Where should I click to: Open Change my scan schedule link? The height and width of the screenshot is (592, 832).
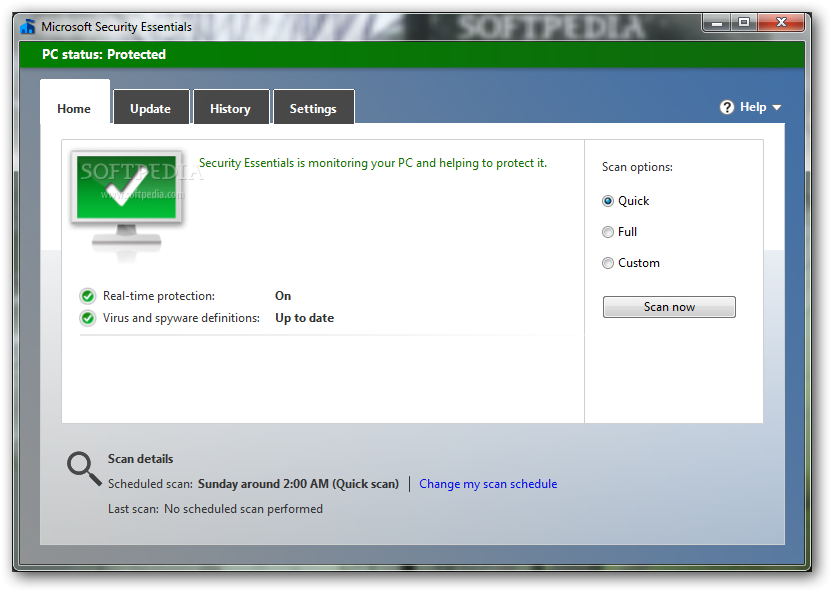488,483
